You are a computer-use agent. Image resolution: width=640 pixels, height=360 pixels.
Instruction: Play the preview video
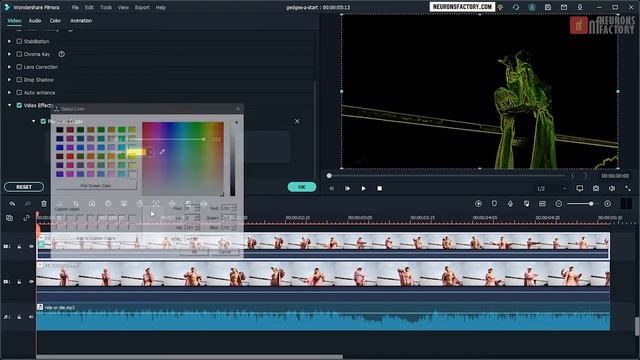click(x=363, y=188)
